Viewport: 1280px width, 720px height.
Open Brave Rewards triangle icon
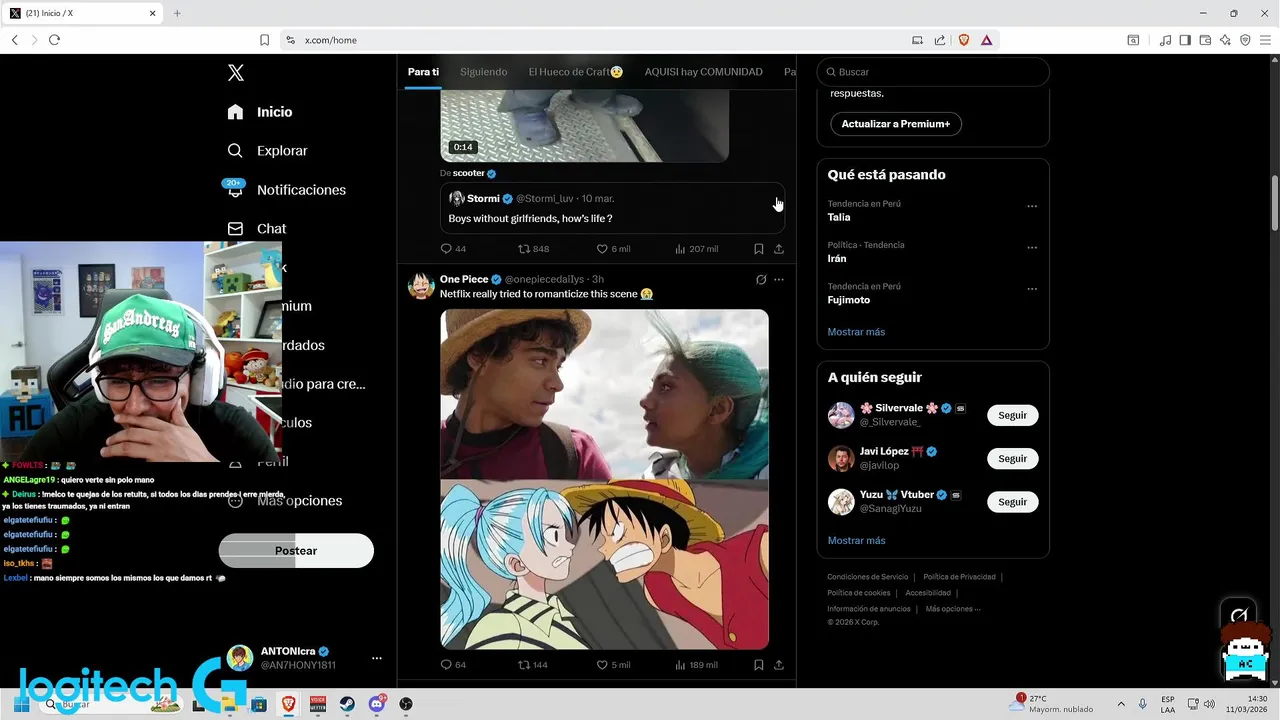[x=986, y=40]
